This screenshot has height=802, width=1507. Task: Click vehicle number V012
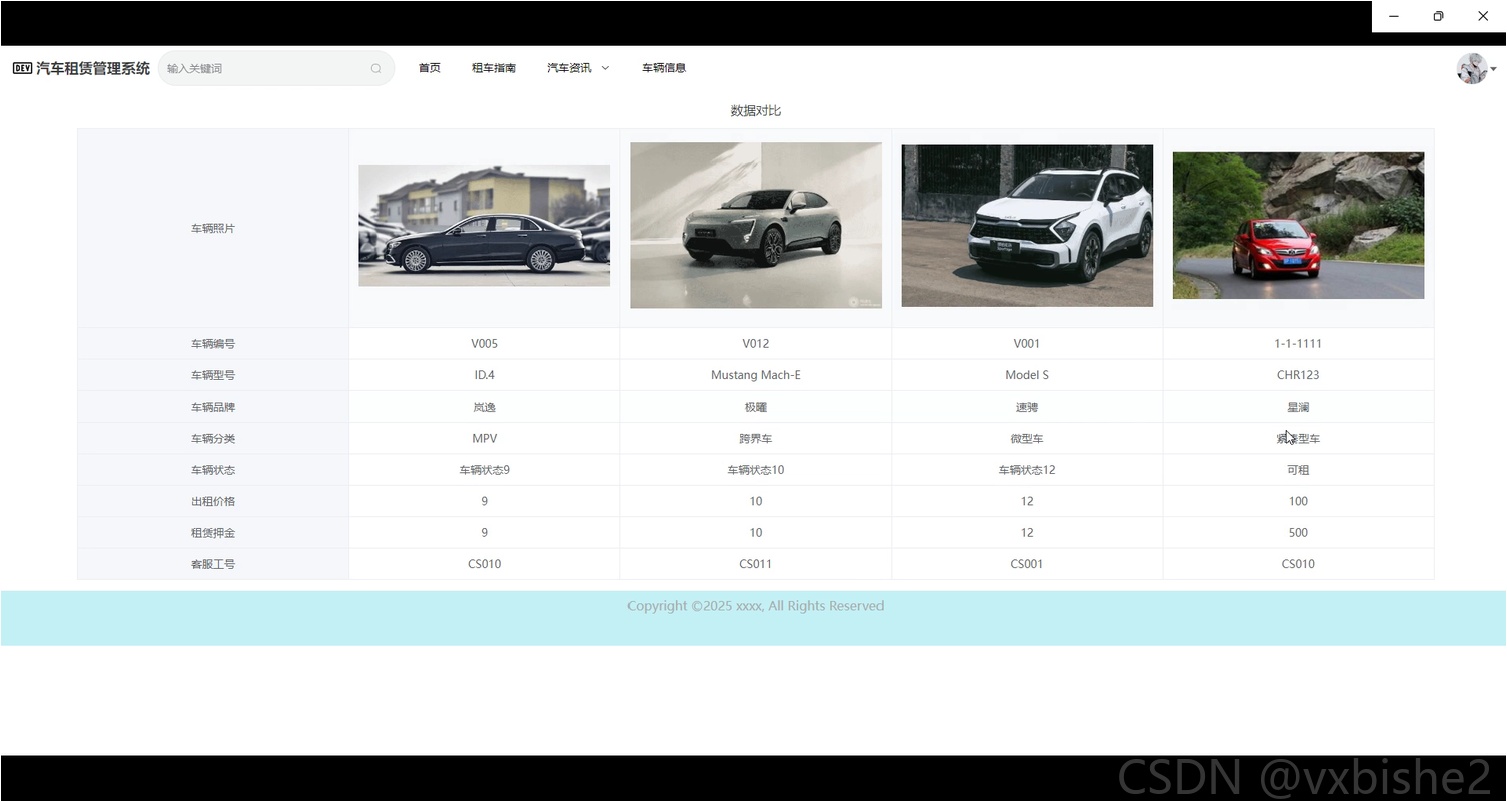coord(756,344)
